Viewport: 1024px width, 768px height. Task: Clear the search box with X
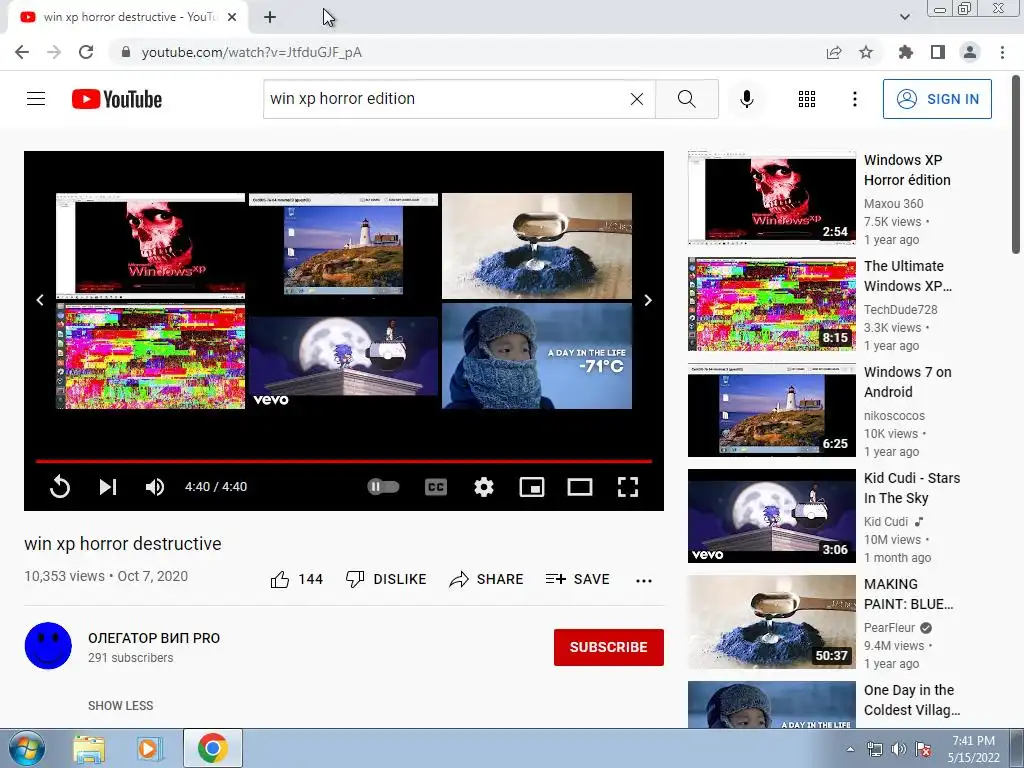[x=637, y=99]
